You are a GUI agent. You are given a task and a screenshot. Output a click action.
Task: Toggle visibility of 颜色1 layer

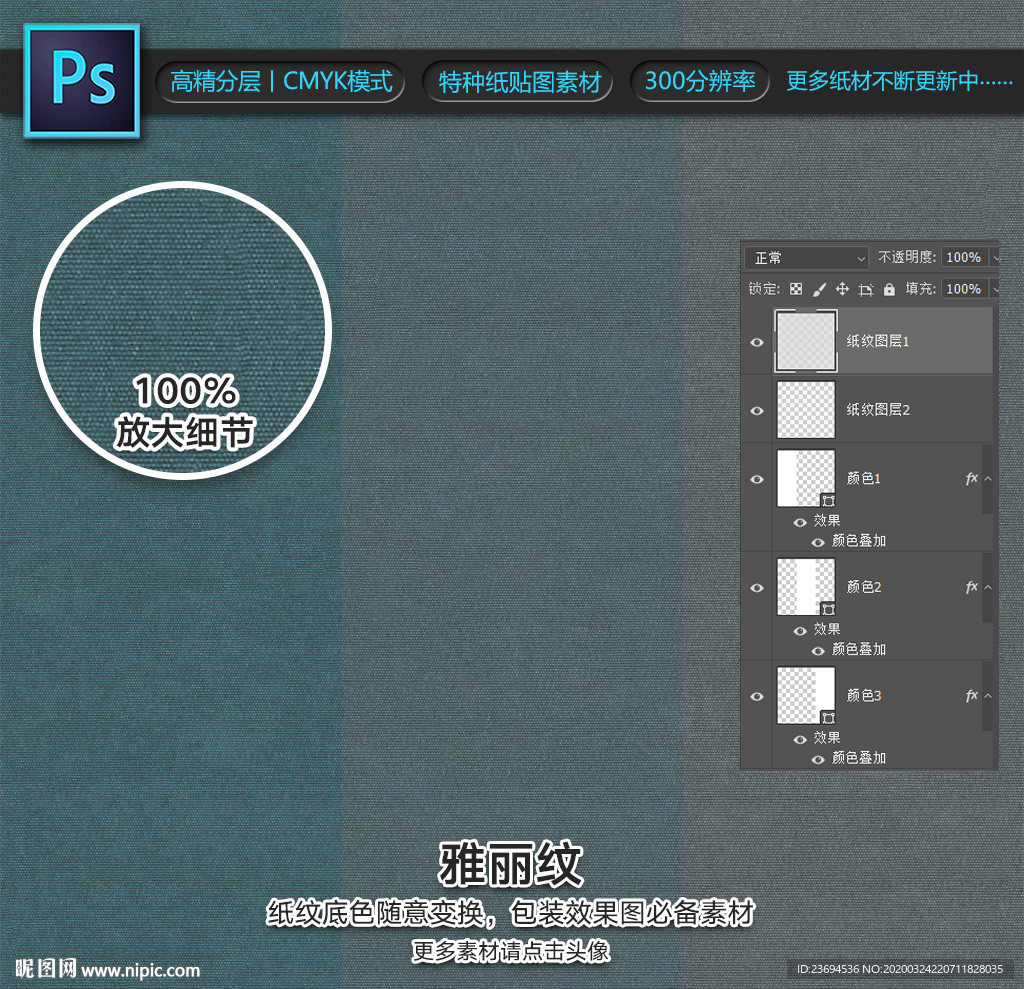point(757,479)
